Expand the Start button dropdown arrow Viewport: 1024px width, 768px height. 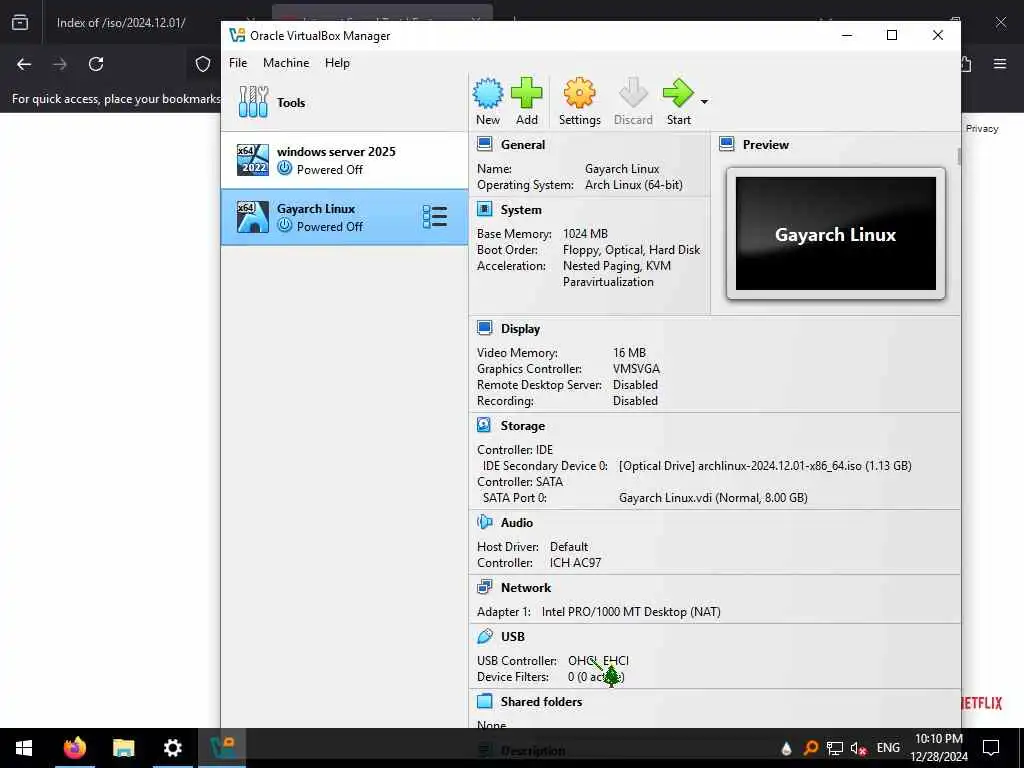pos(704,102)
